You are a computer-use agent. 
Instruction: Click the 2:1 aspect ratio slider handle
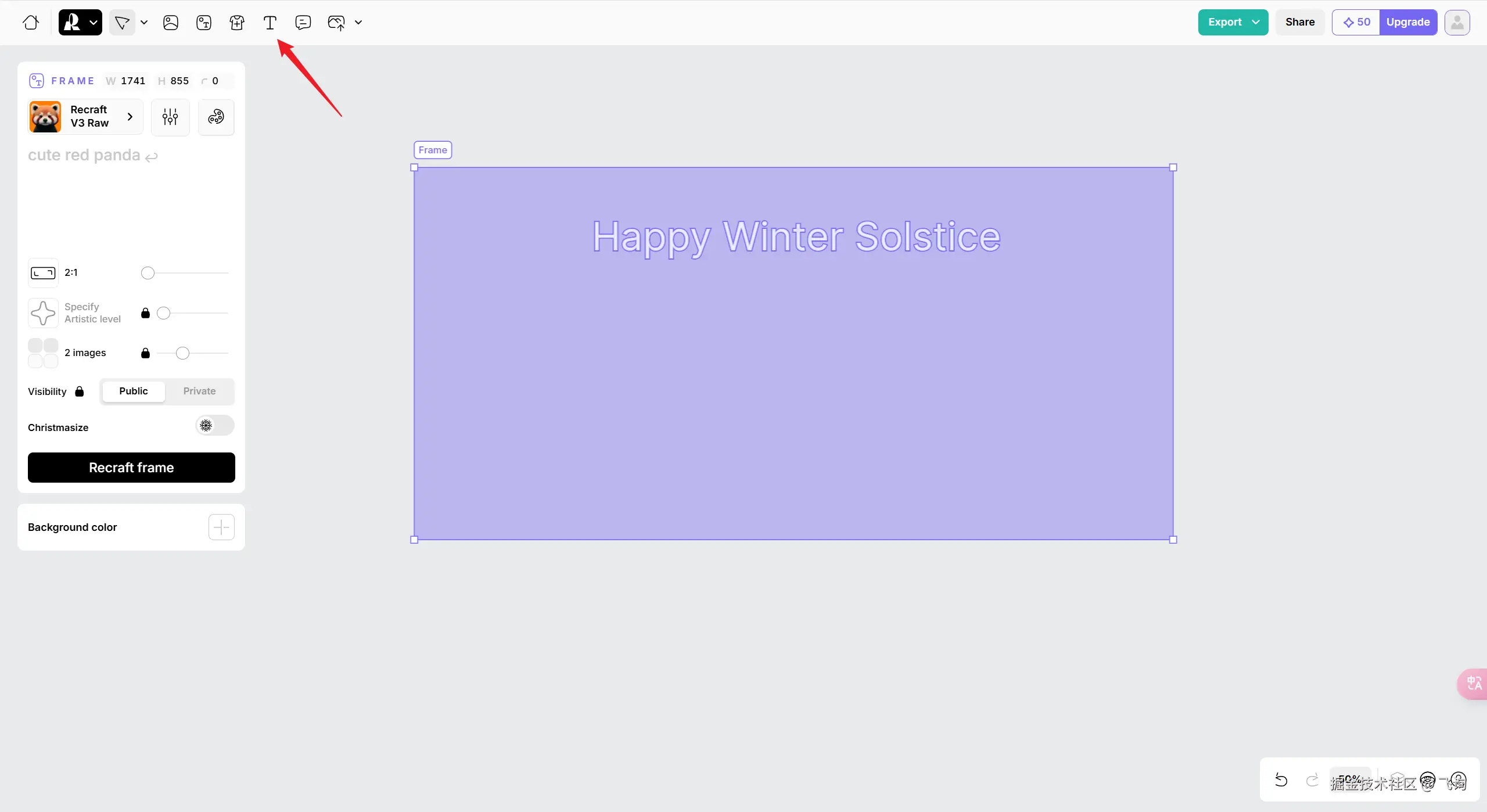pyautogui.click(x=148, y=273)
